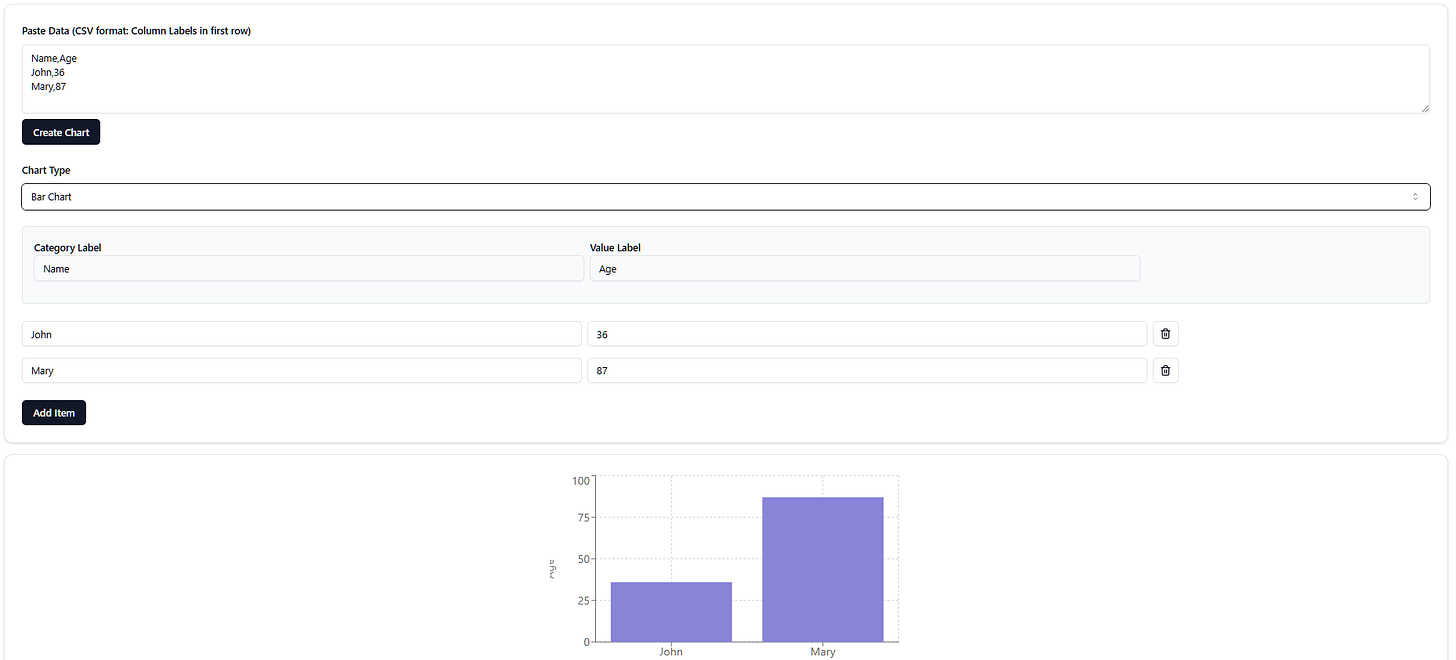Click the John category input field

tap(302, 334)
